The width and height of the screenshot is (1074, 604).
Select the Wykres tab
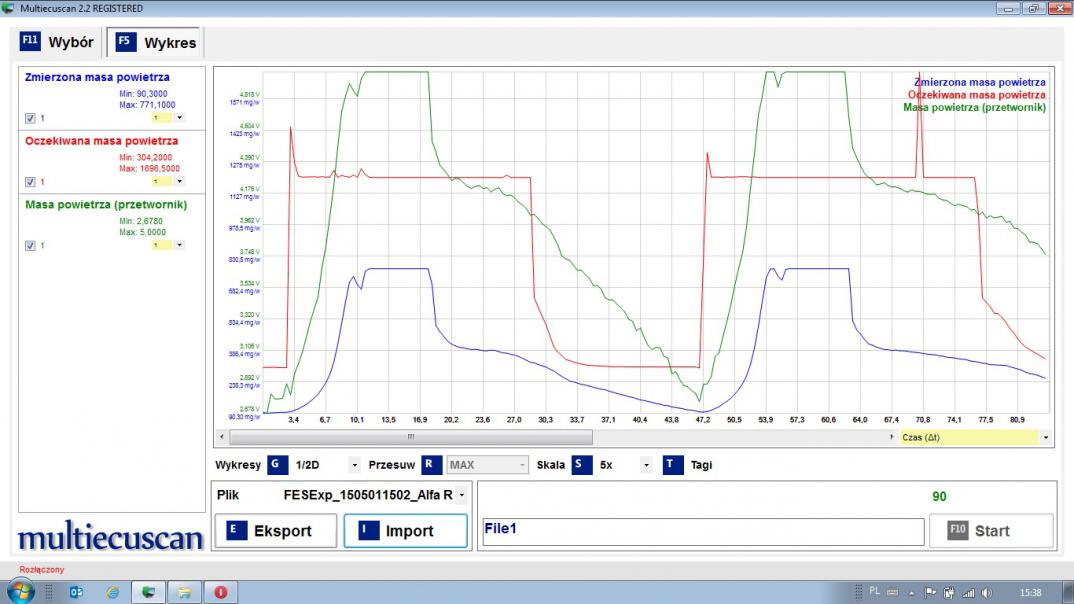tap(157, 43)
